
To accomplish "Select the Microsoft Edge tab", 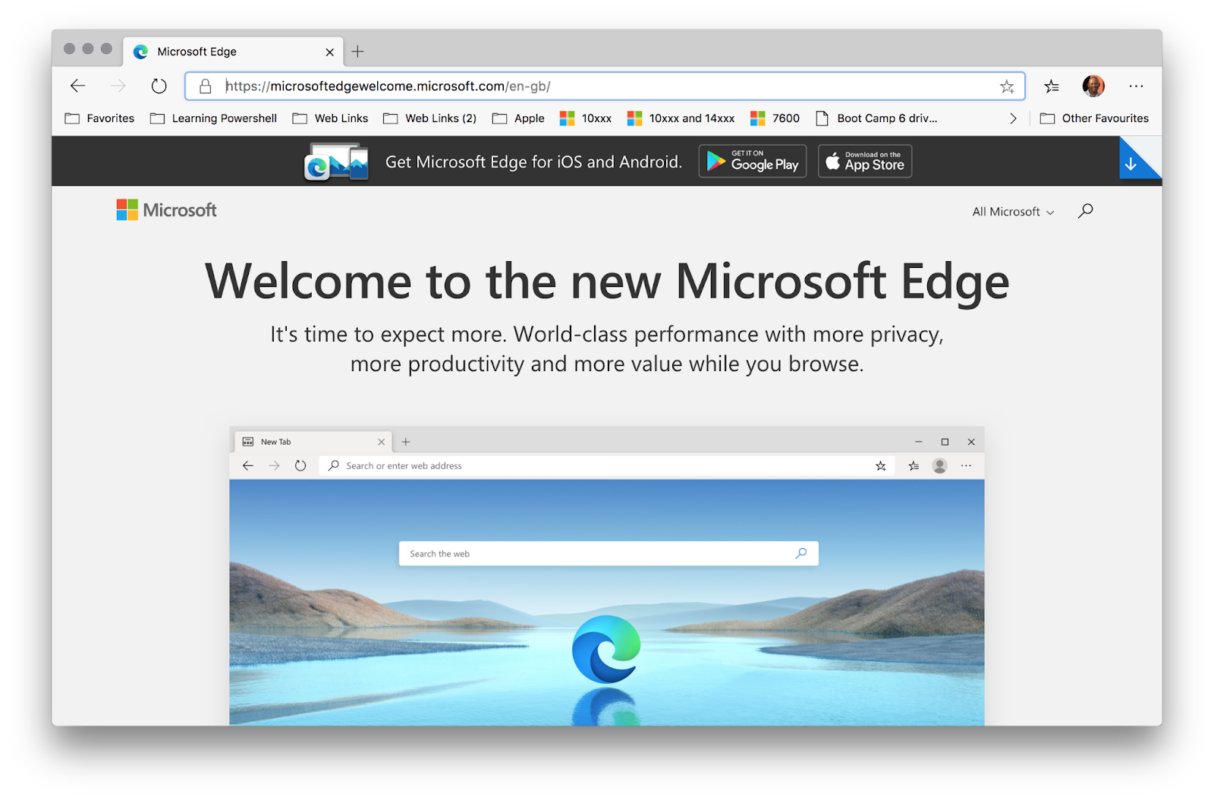I will [220, 52].
